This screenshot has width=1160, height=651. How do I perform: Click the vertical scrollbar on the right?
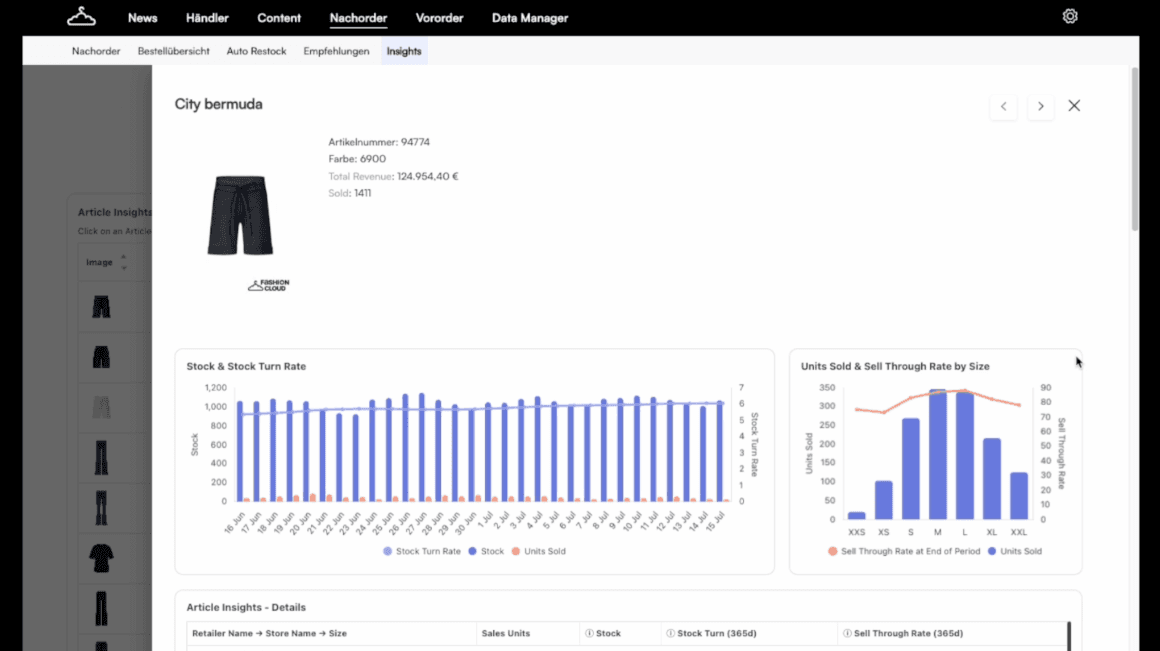[x=1135, y=149]
